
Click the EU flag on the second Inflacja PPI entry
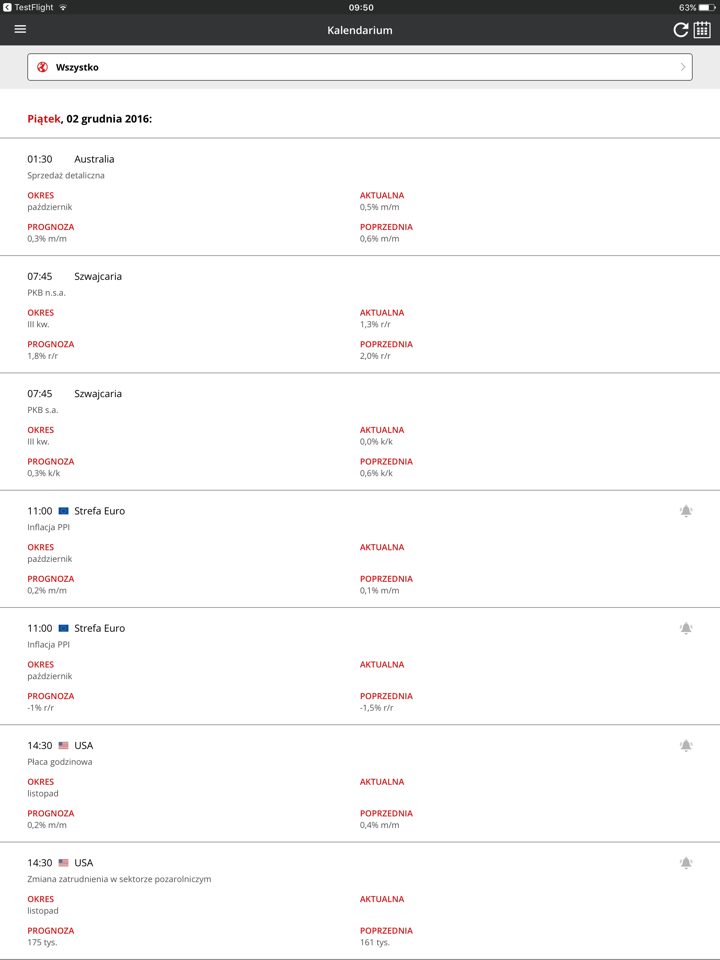62,628
